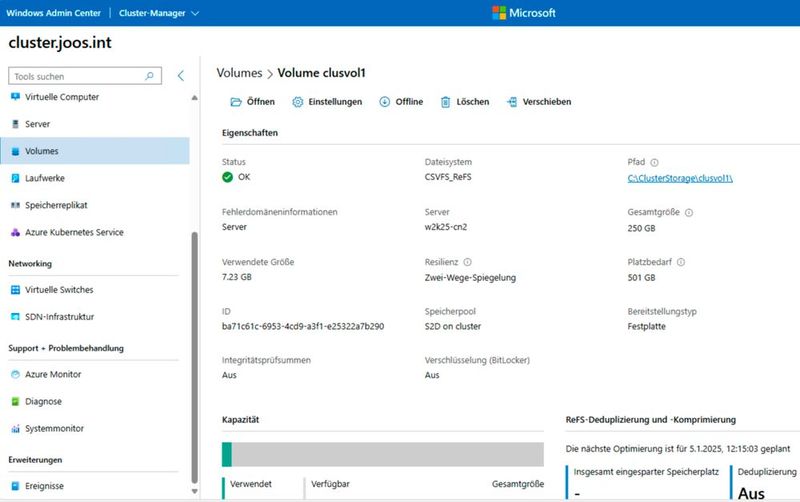
Task: Click the Öffnen button label
Action: coord(261,102)
